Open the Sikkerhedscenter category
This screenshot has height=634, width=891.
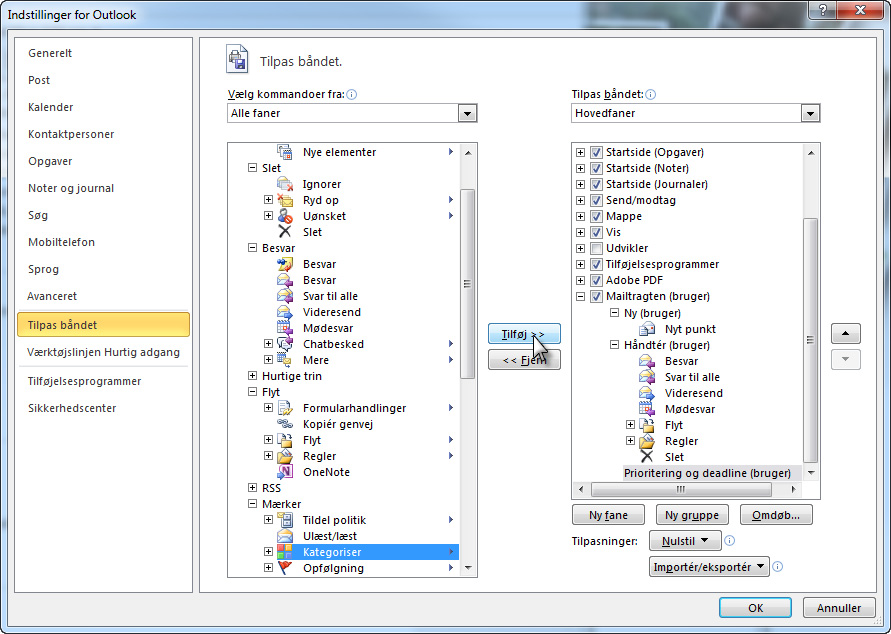click(72, 408)
